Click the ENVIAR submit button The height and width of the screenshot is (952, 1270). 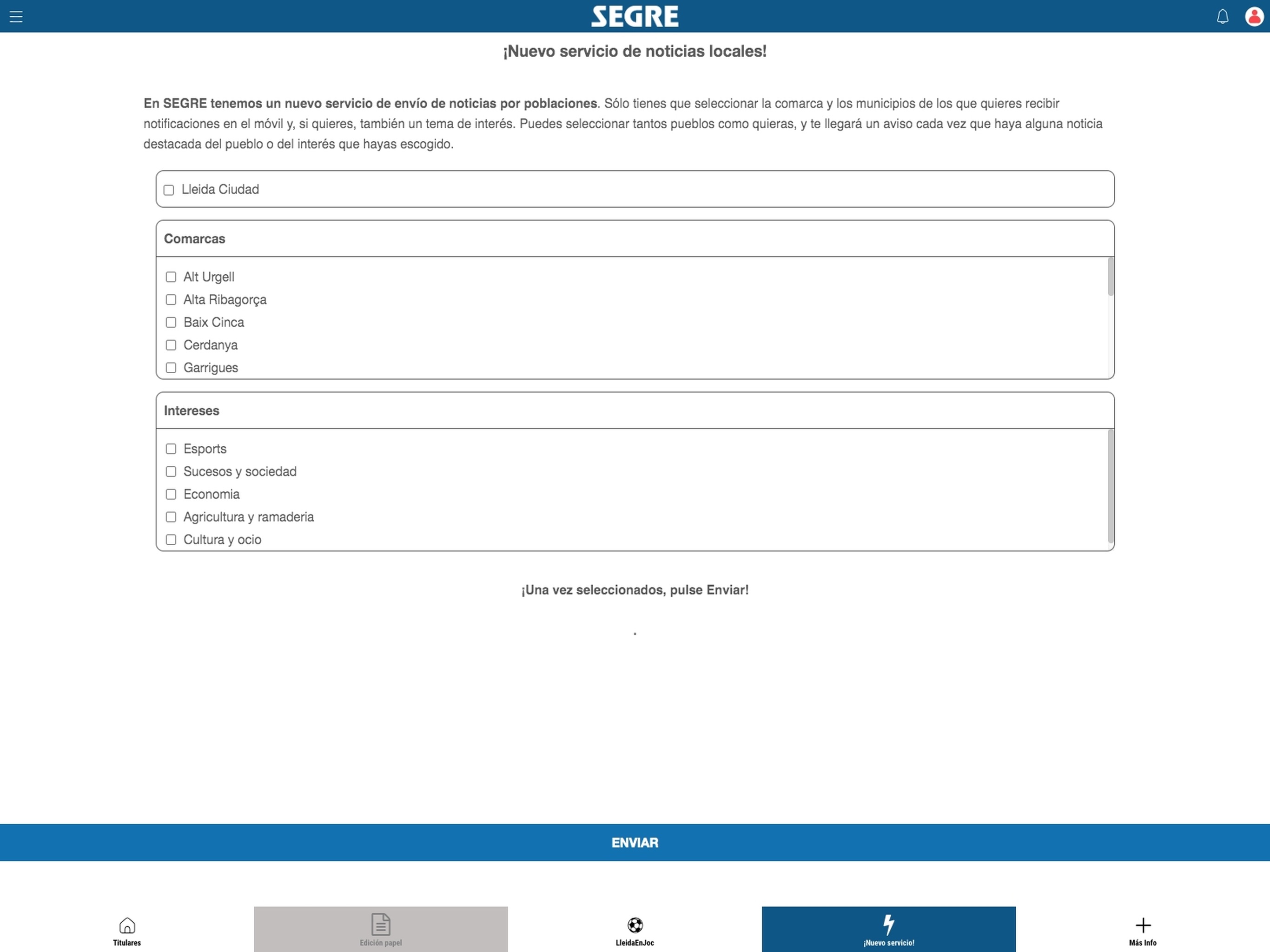(x=635, y=842)
